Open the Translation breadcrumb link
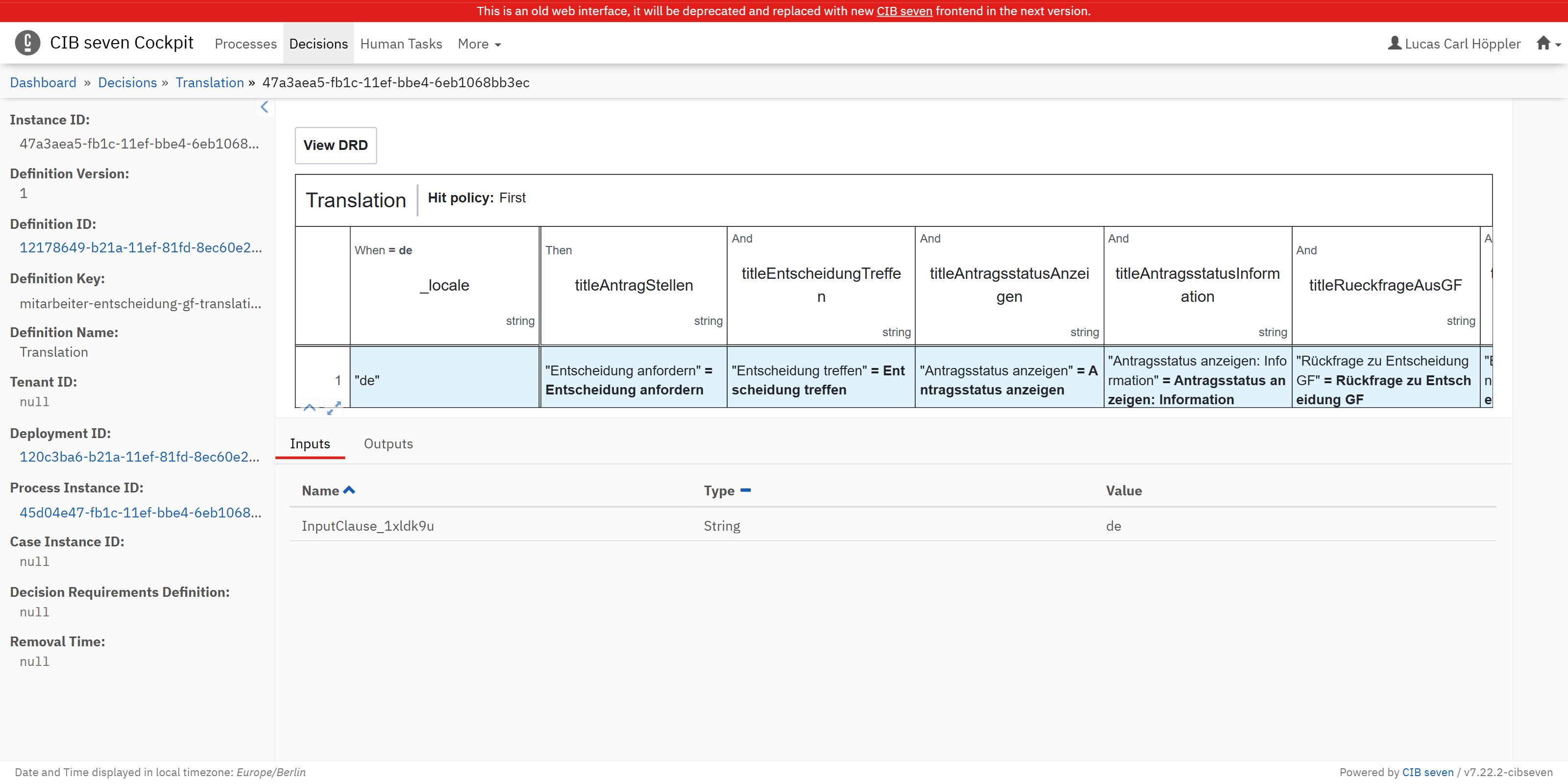The height and width of the screenshot is (784, 1568). tap(209, 83)
